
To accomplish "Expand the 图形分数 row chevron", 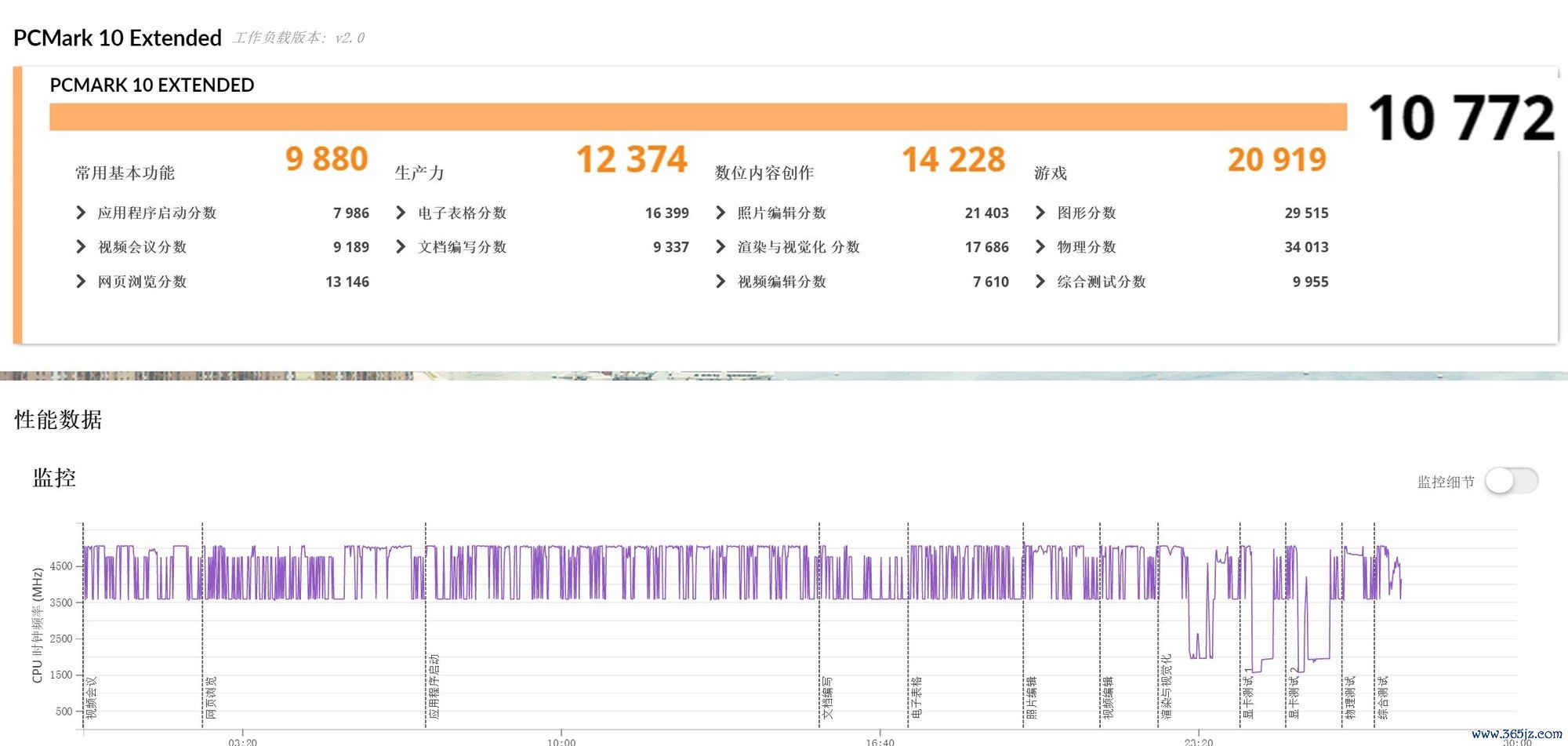I will pyautogui.click(x=1040, y=213).
